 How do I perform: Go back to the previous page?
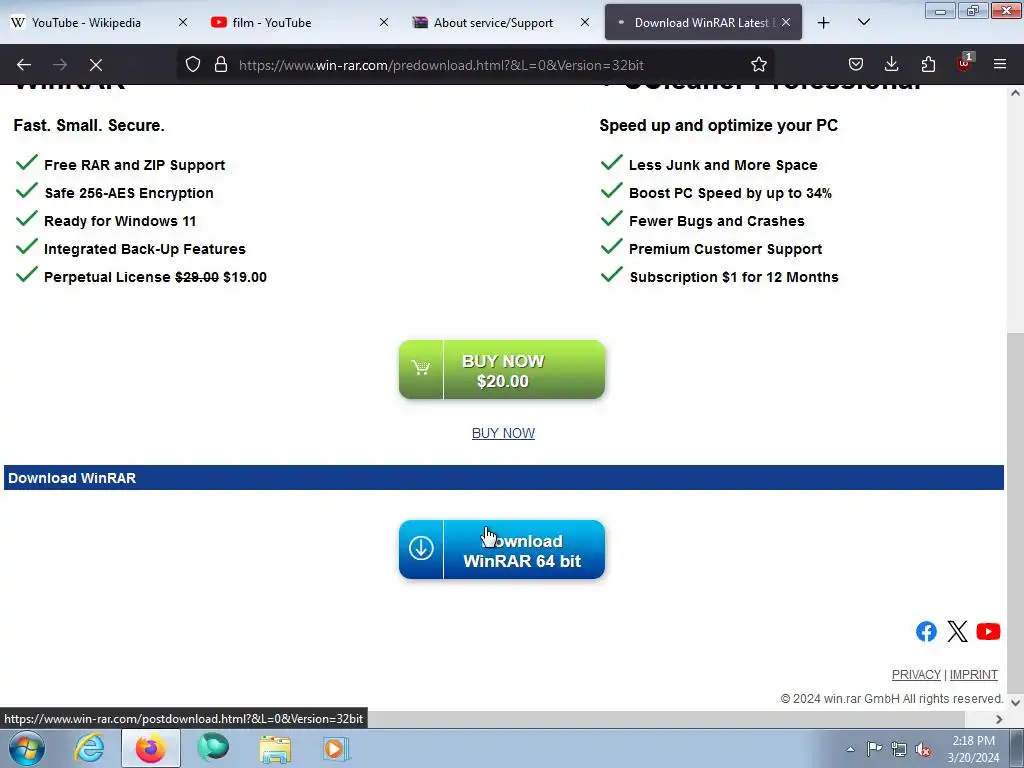[x=24, y=65]
